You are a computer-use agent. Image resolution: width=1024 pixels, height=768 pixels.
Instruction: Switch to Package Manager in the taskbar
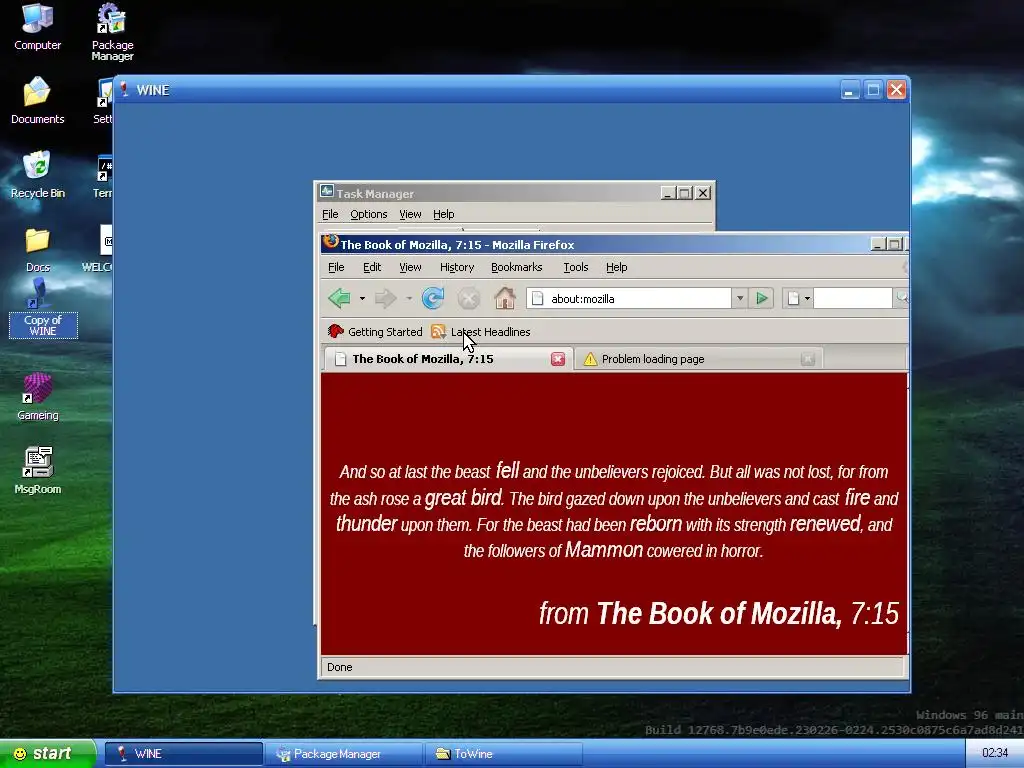[345, 754]
